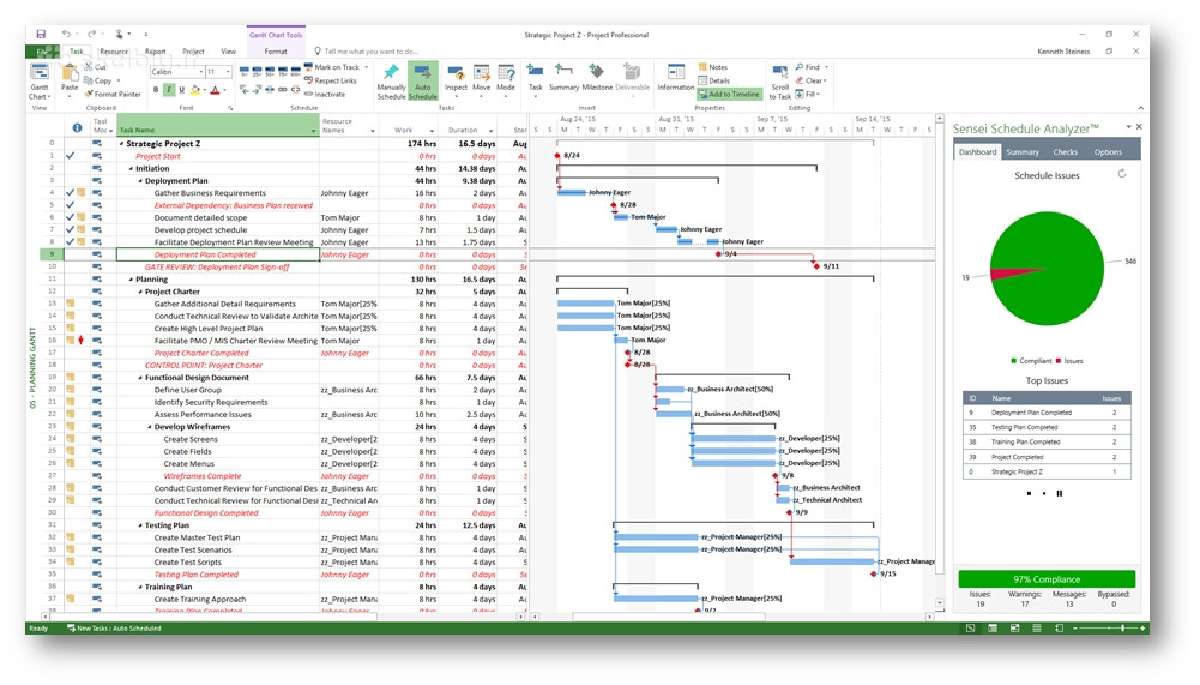Switch to the Summary tab in Sensei Analyzer
Viewport: 1200px width, 685px height.
click(x=1022, y=152)
